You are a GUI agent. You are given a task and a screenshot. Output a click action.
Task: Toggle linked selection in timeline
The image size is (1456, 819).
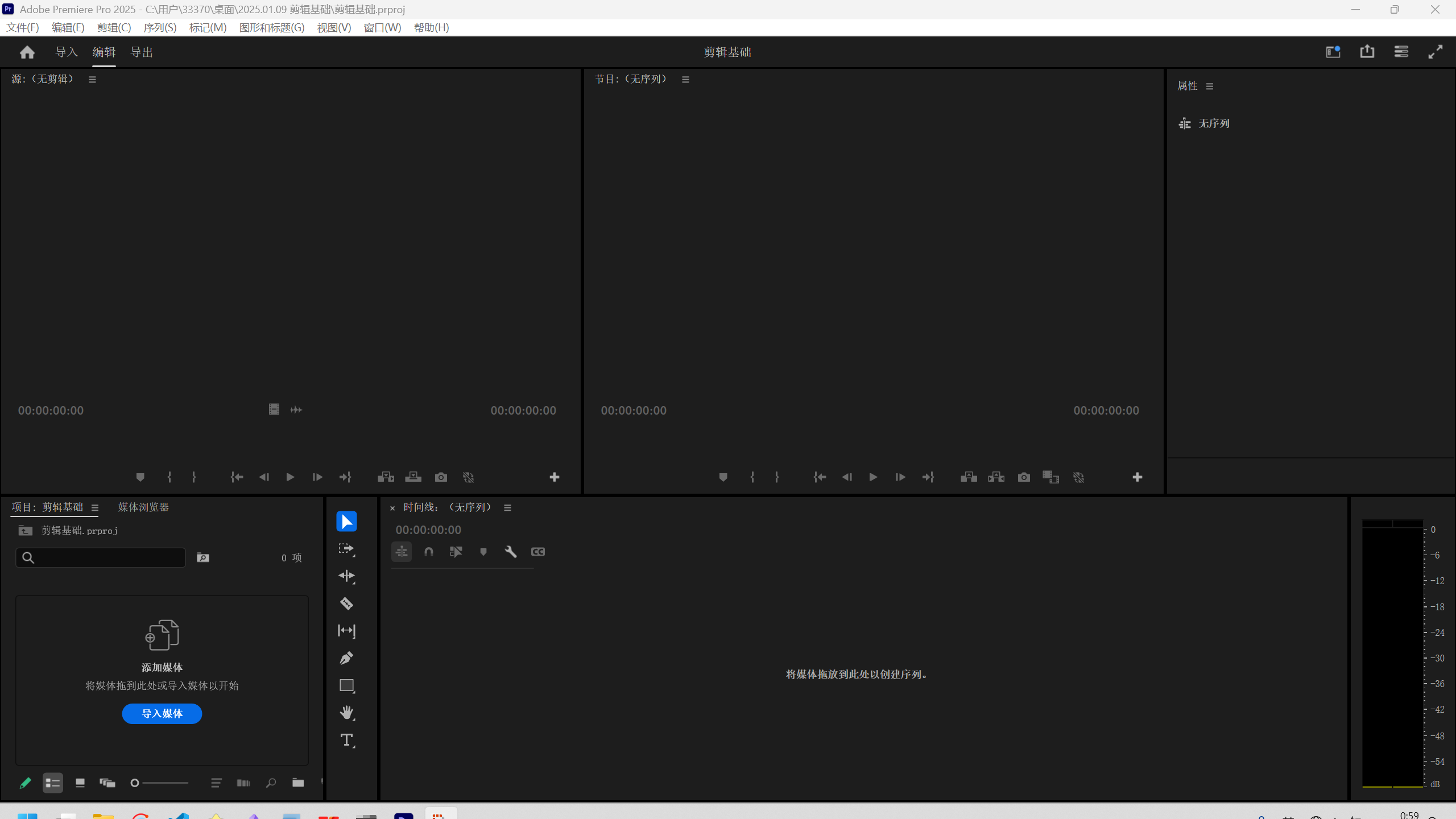coord(456,552)
